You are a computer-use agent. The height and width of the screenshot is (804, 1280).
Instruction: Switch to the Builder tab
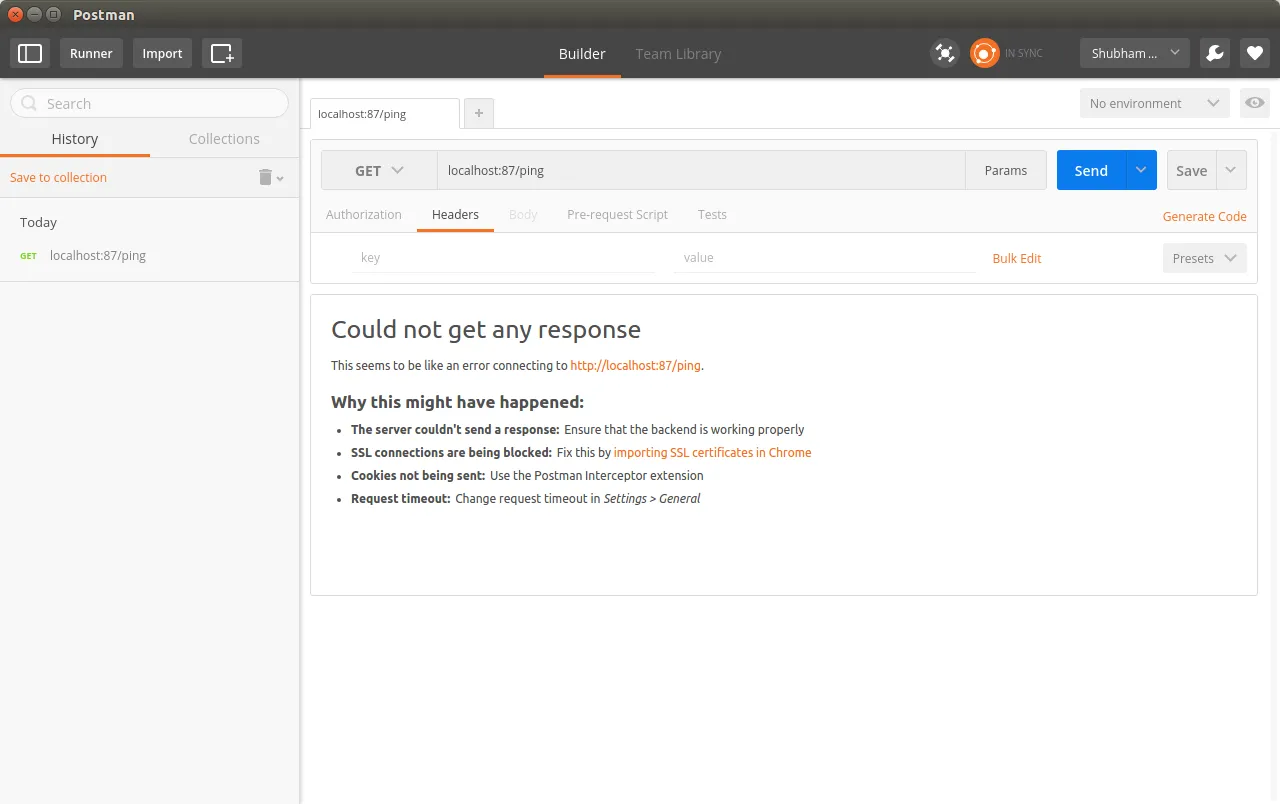point(582,54)
